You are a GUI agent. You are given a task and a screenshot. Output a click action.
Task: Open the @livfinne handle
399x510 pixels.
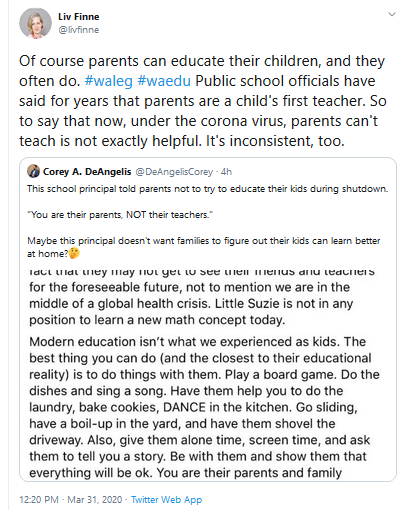coord(79,30)
